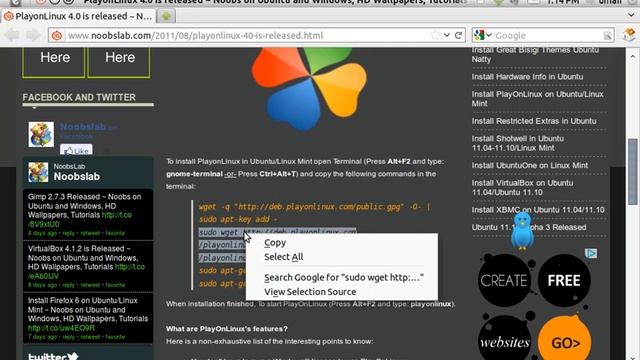Choose Search Google for "sudo wget http:..."
This screenshot has width=640, height=360.
pyautogui.click(x=344, y=278)
